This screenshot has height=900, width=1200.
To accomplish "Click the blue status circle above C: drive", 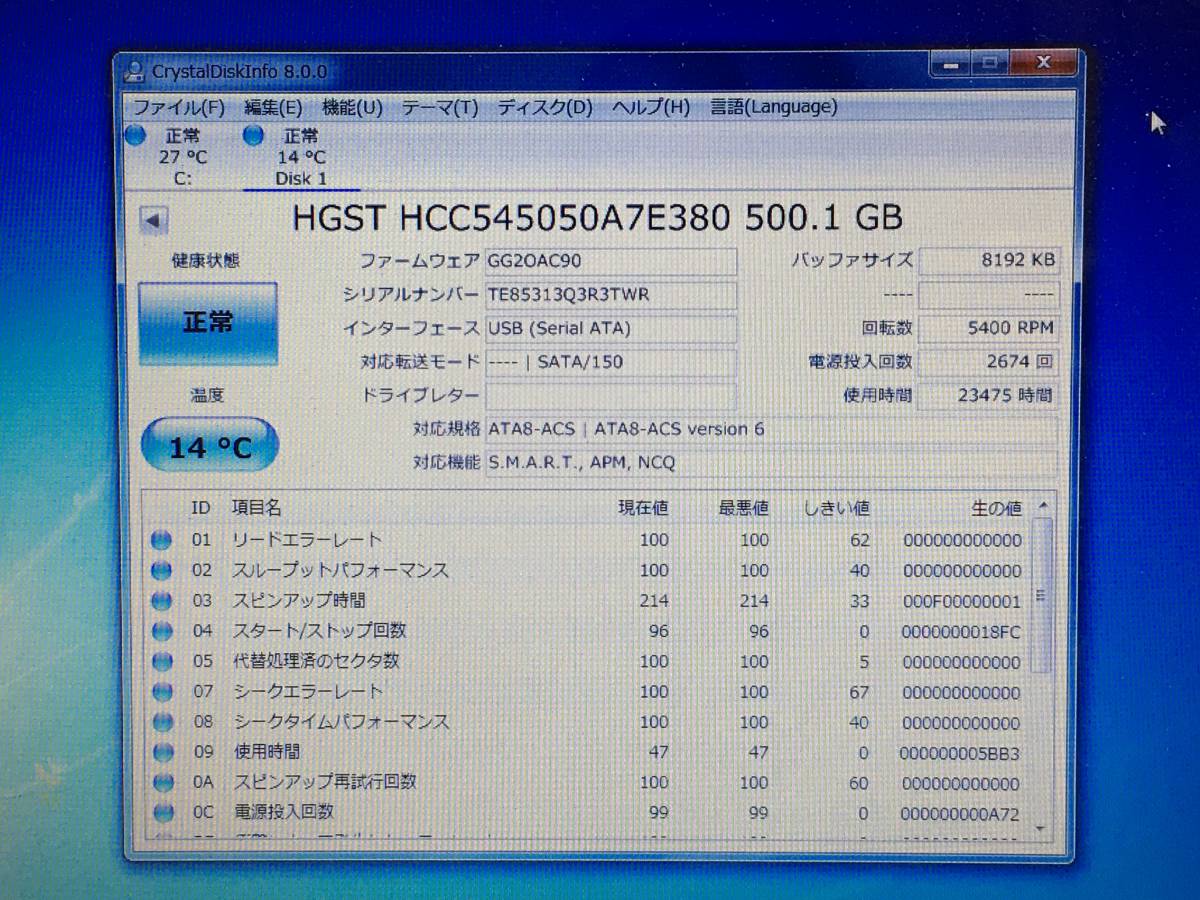I will point(136,136).
